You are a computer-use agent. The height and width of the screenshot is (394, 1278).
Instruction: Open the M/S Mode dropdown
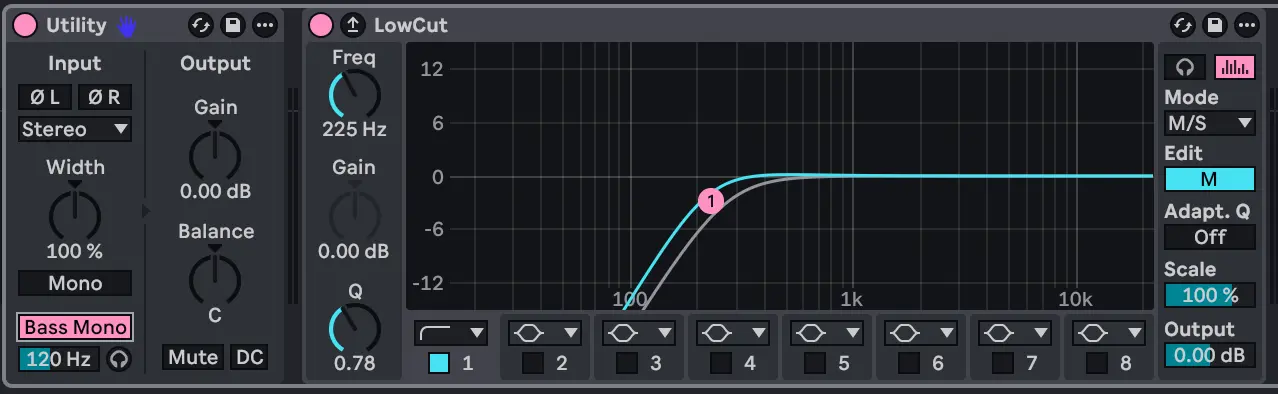coord(1210,123)
